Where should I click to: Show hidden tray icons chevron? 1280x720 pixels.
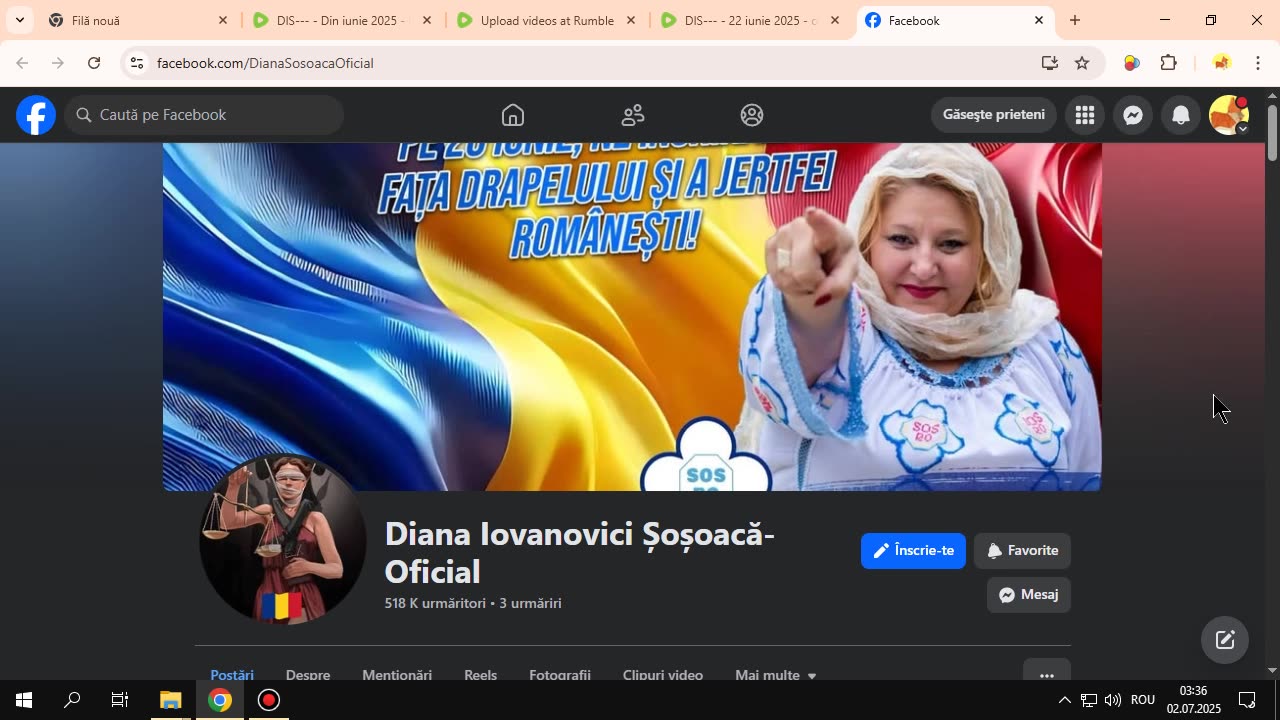(x=1064, y=700)
